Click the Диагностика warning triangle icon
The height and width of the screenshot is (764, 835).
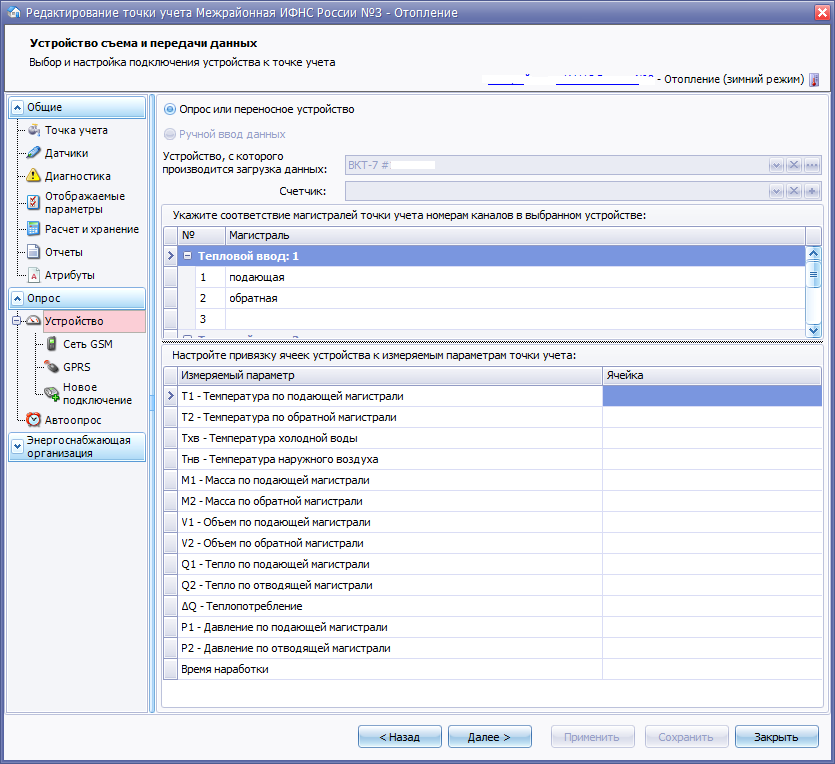point(34,175)
